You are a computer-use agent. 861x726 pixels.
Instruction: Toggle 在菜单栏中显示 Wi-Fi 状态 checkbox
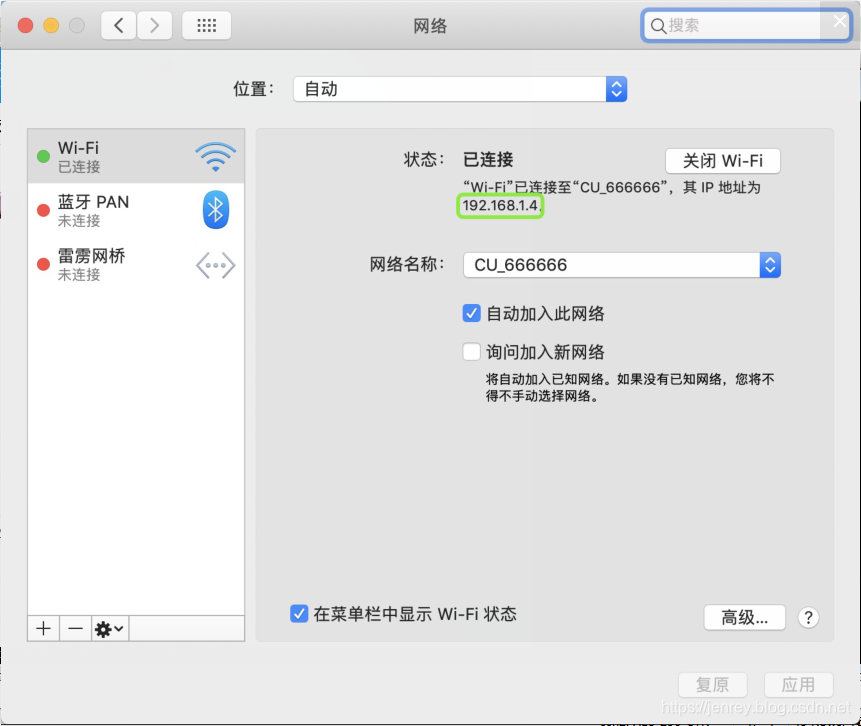click(x=299, y=613)
